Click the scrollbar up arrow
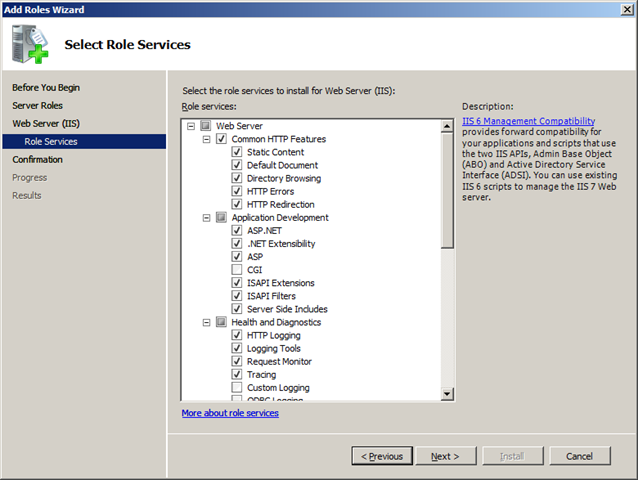Image resolution: width=638 pixels, height=480 pixels. [447, 126]
